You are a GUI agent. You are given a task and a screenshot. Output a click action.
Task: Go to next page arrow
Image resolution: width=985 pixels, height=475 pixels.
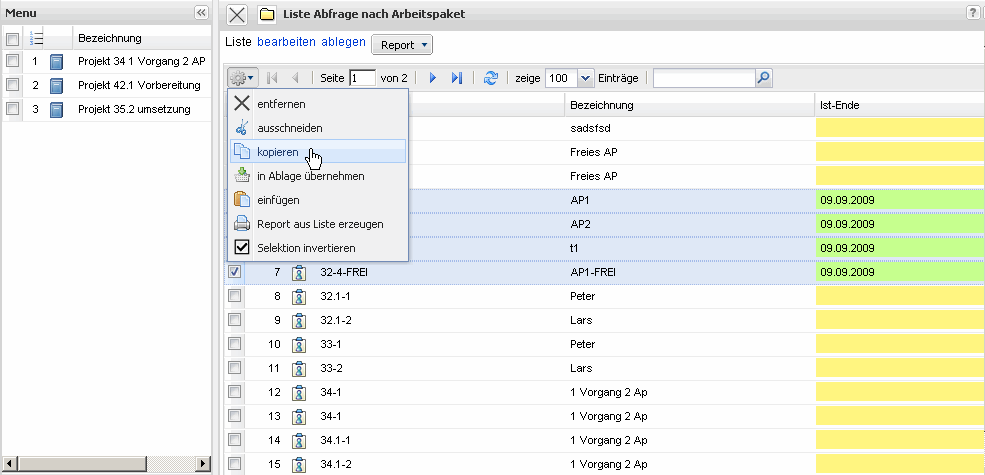click(x=433, y=78)
